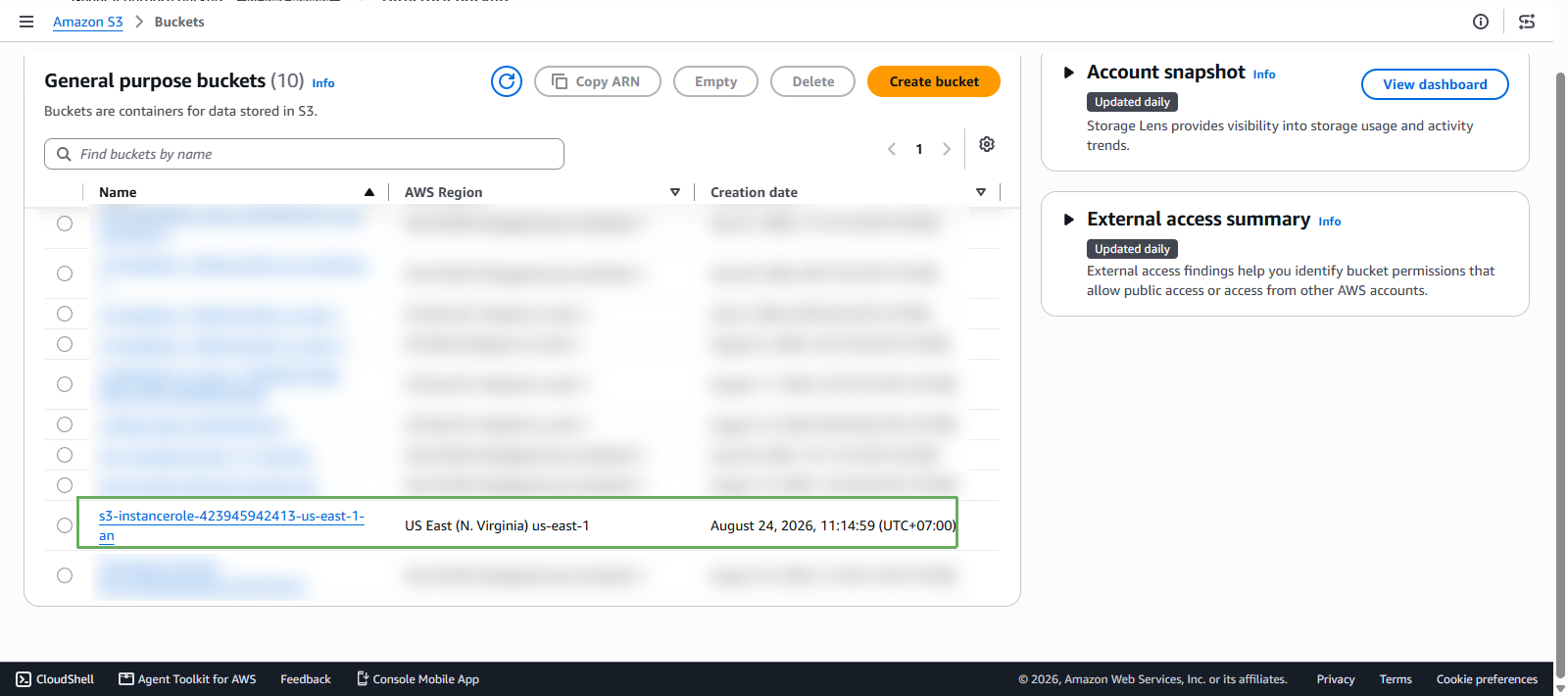Open the Terms link

pyautogui.click(x=1396, y=679)
